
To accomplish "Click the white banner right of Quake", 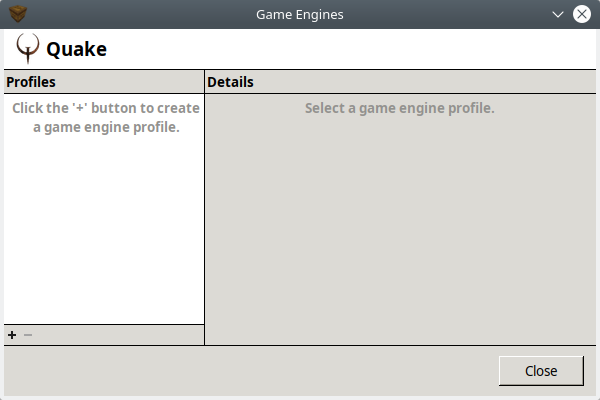I will click(x=352, y=49).
